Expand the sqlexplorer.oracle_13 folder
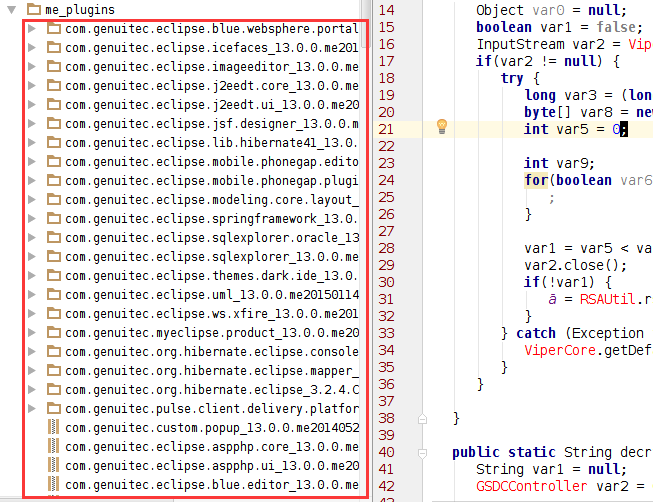 click(32, 237)
